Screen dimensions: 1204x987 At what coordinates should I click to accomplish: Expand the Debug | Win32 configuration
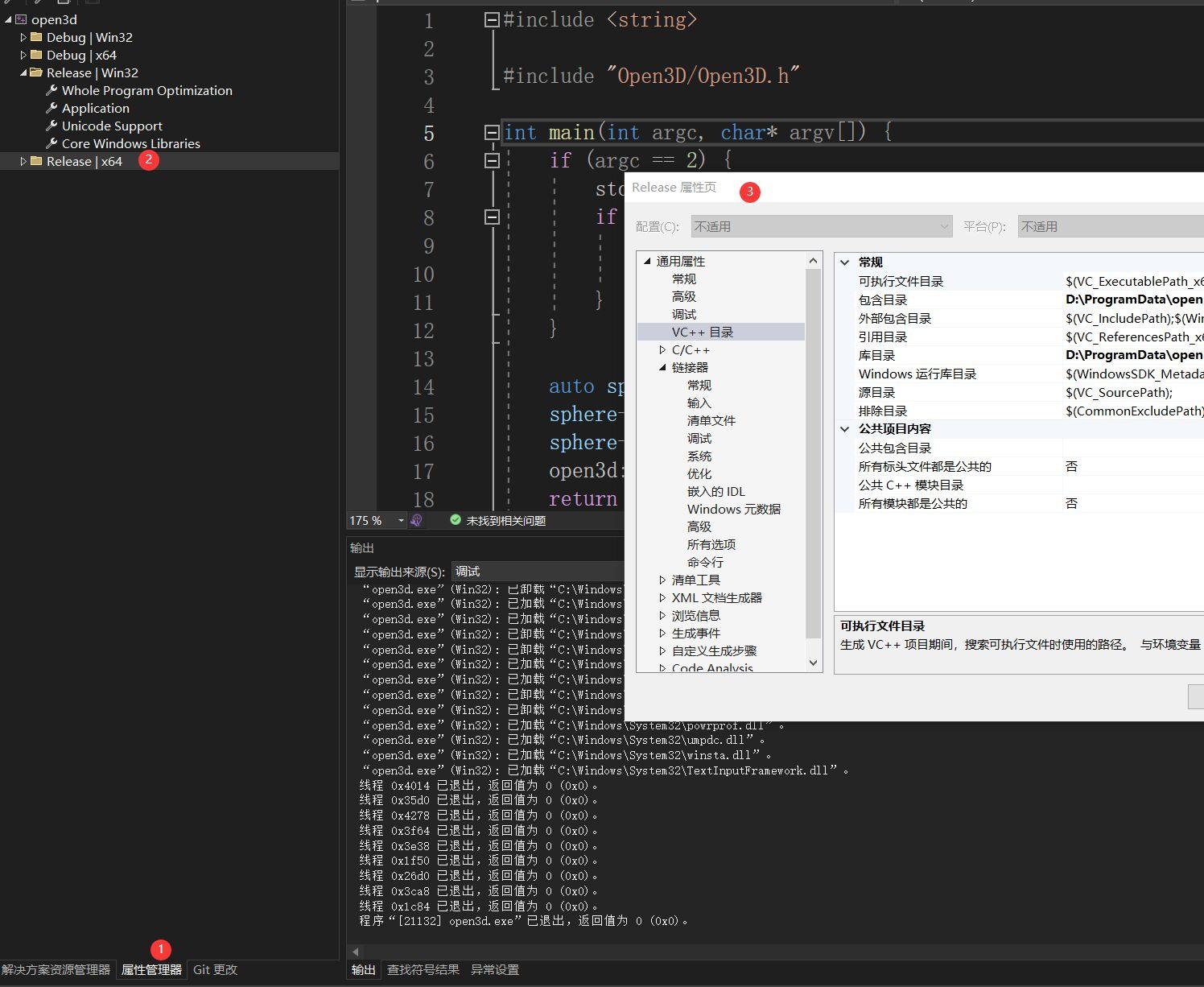click(23, 37)
